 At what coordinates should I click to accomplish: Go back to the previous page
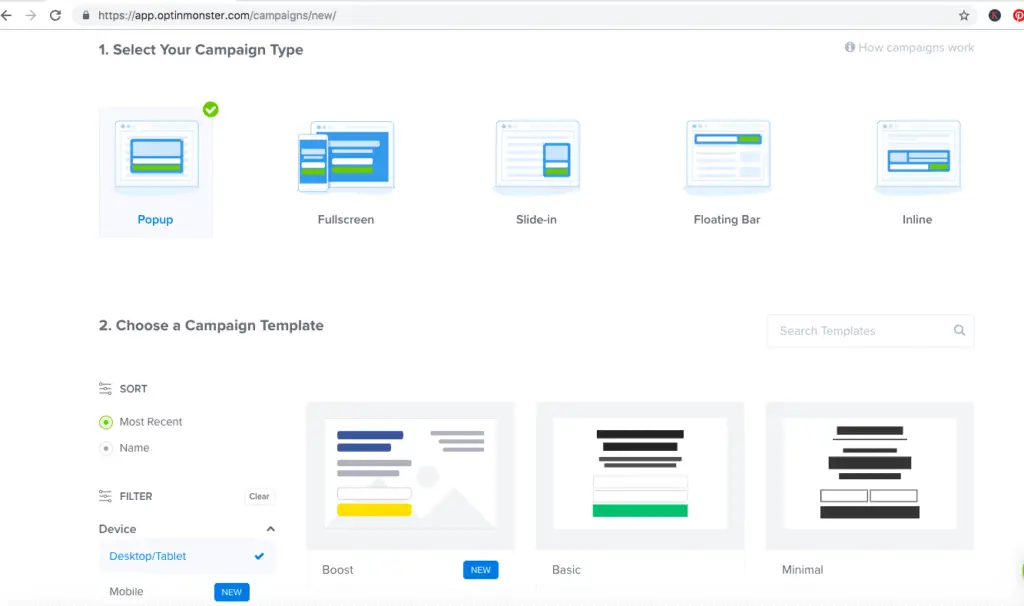click(7, 15)
